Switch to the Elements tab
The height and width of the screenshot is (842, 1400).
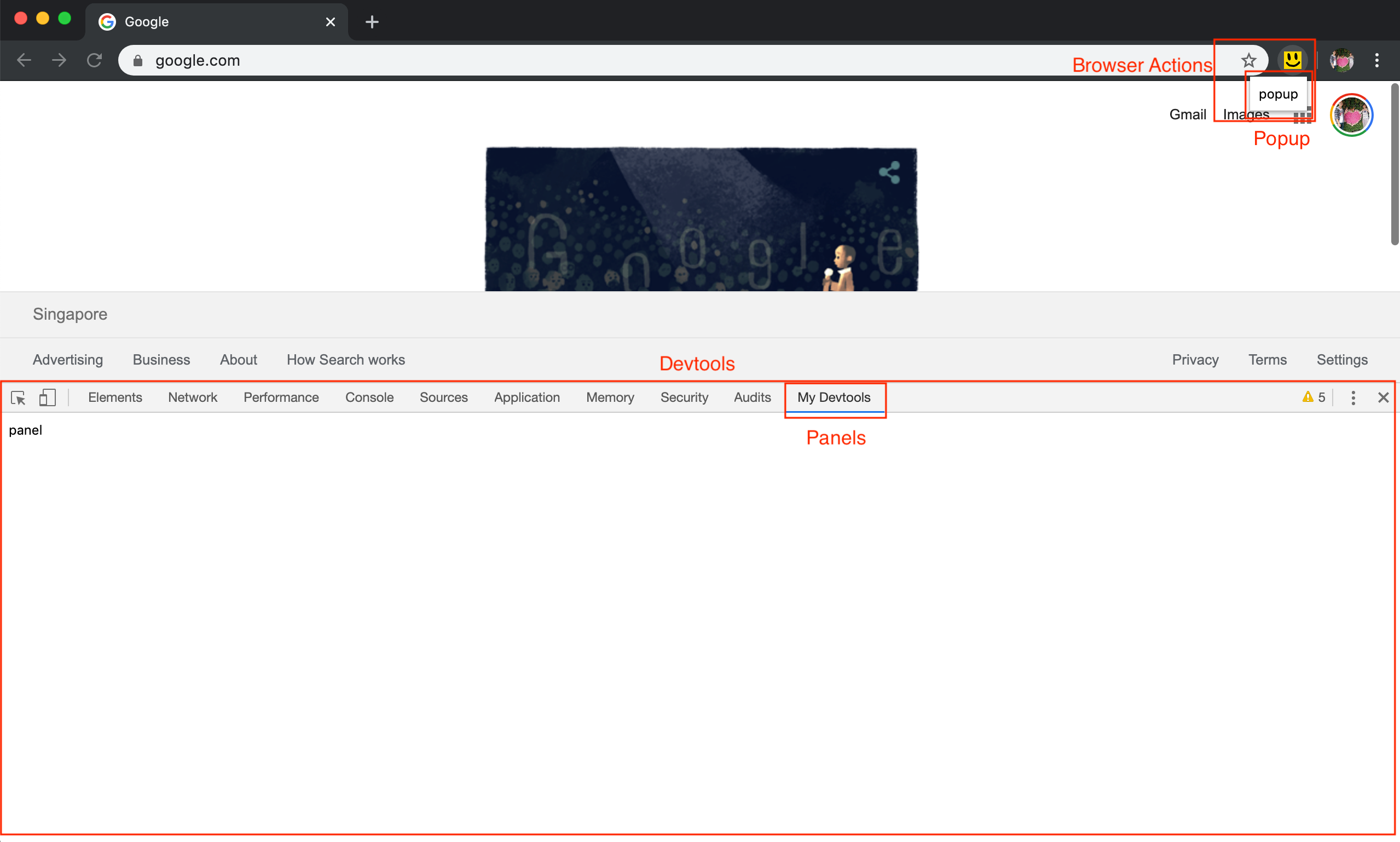[115, 397]
